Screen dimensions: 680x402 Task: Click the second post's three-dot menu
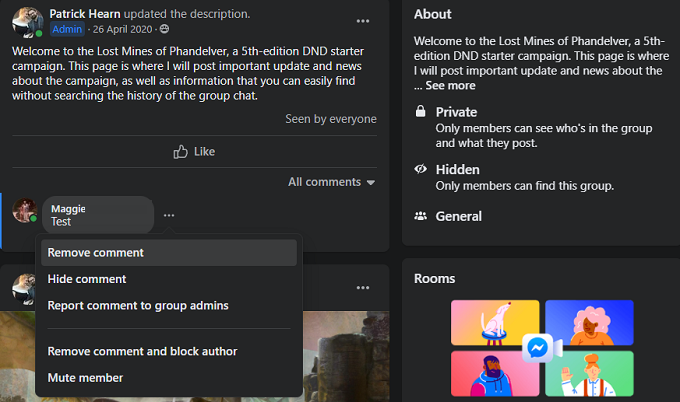click(x=362, y=288)
